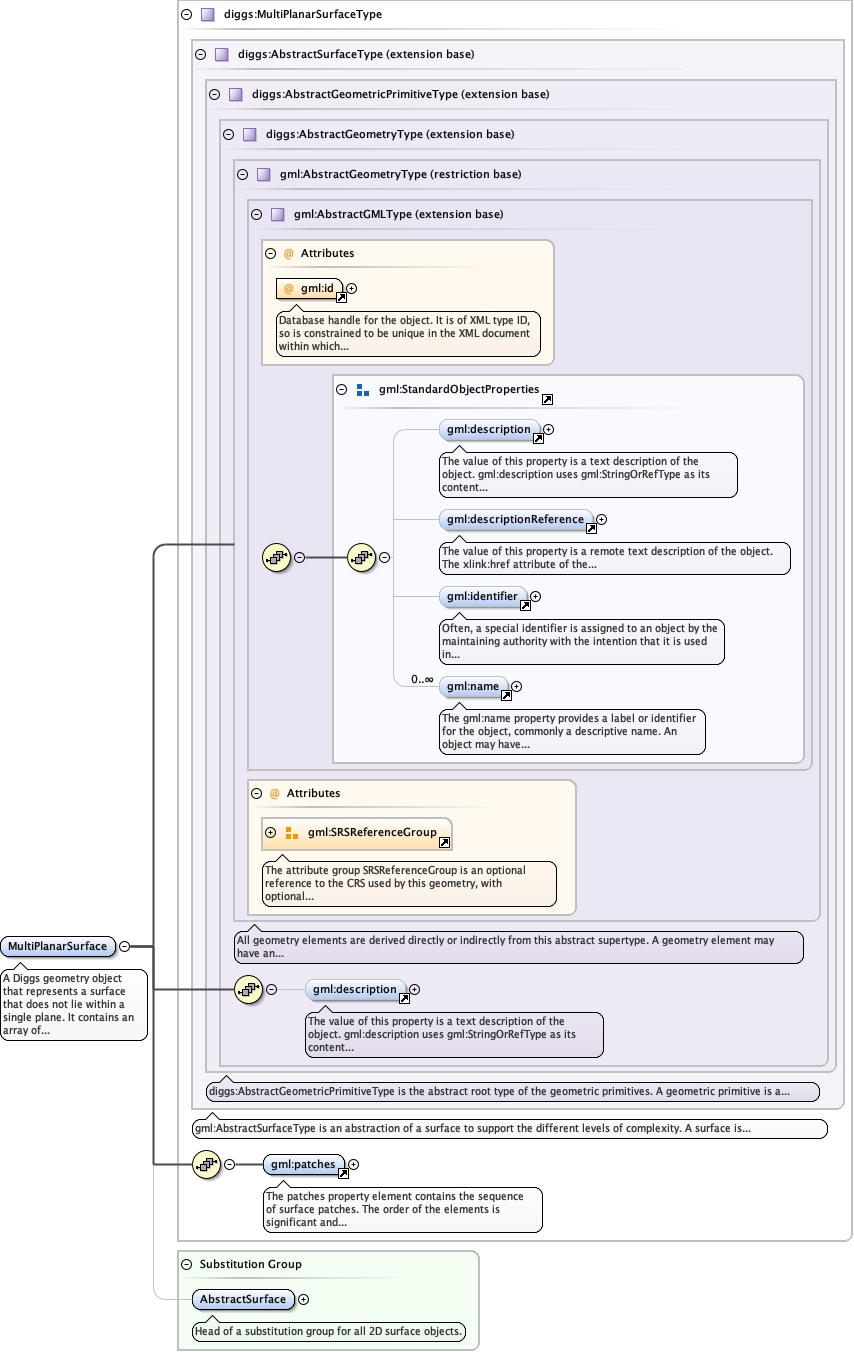854x1352 pixels.
Task: Collapse the MultiPlanarSurface root element
Action: click(x=125, y=946)
